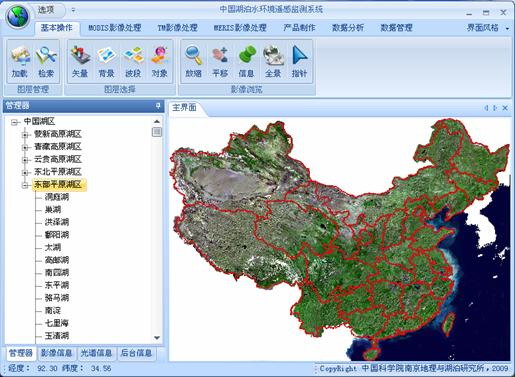Switch to the 光谱信息 bottom tab
The height and width of the screenshot is (377, 515).
click(96, 353)
